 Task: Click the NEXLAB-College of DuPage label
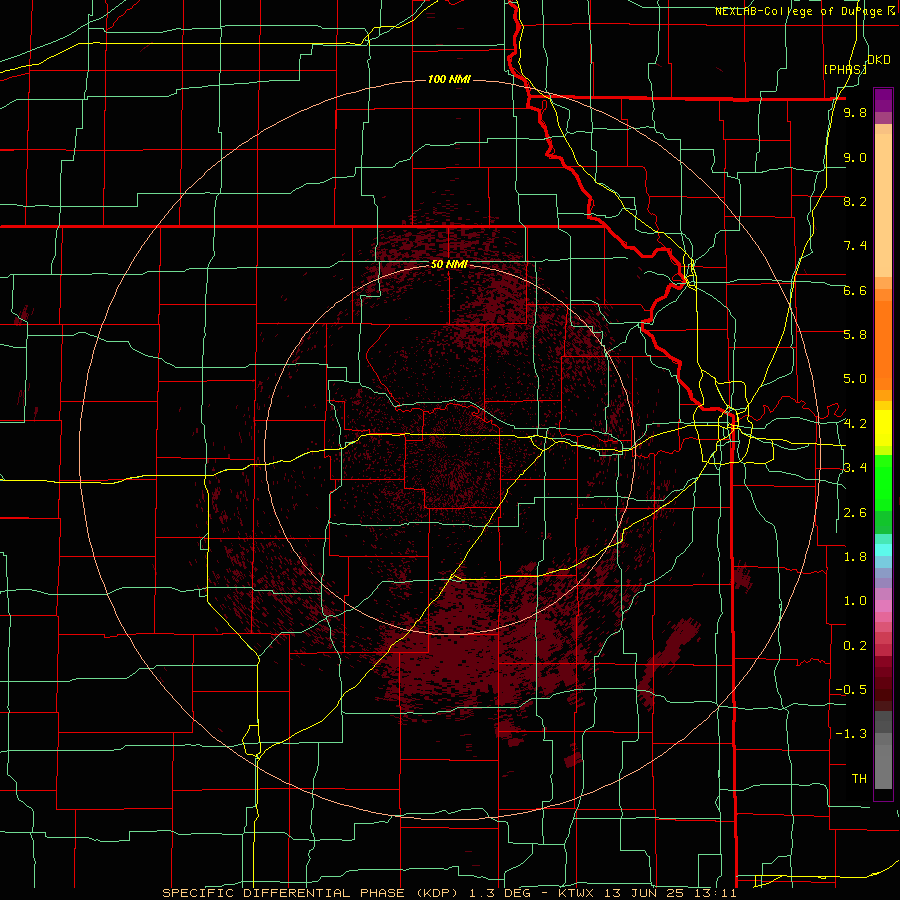tap(798, 11)
